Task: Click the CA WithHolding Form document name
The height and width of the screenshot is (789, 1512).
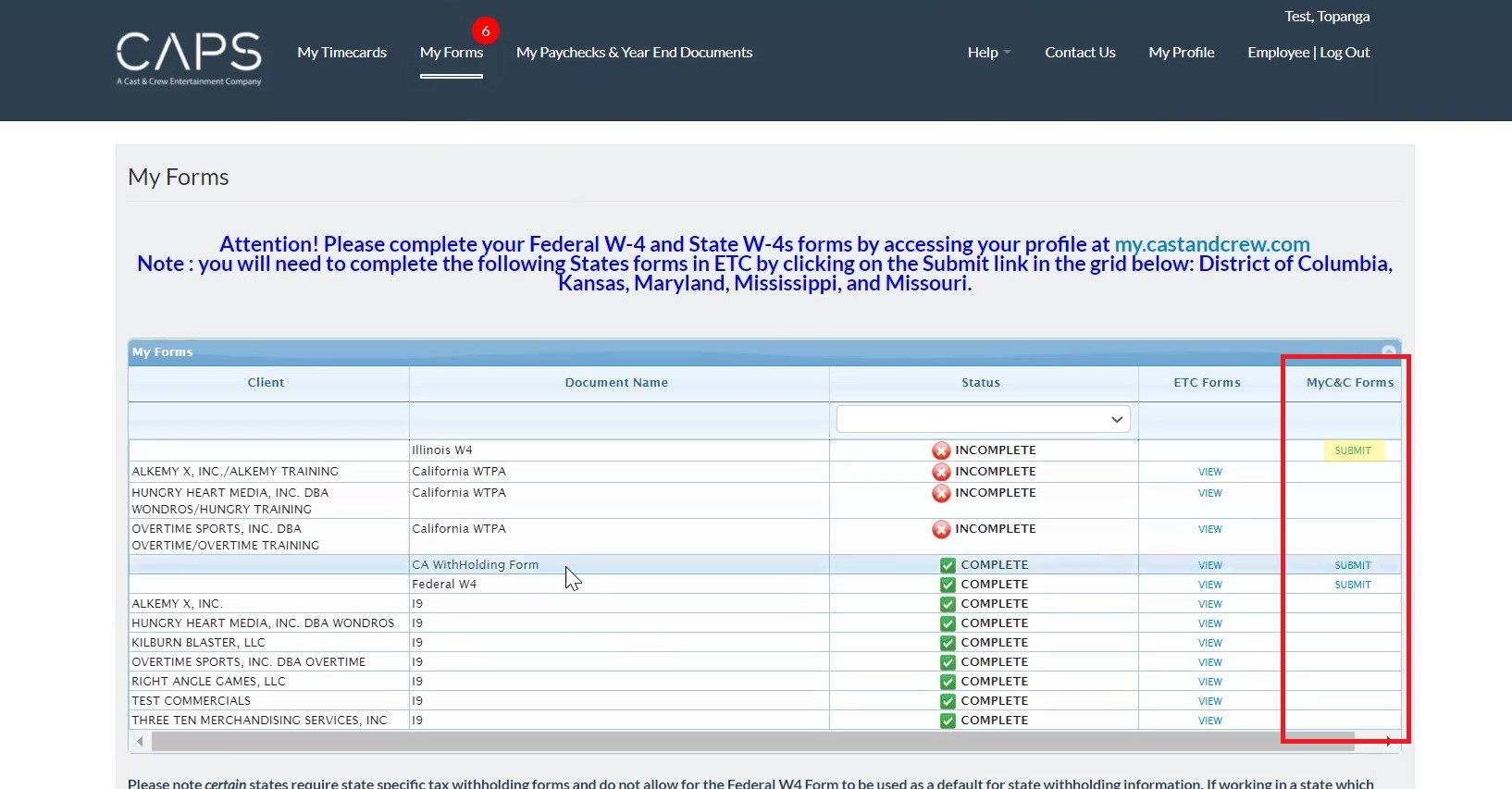Action: coord(476,565)
